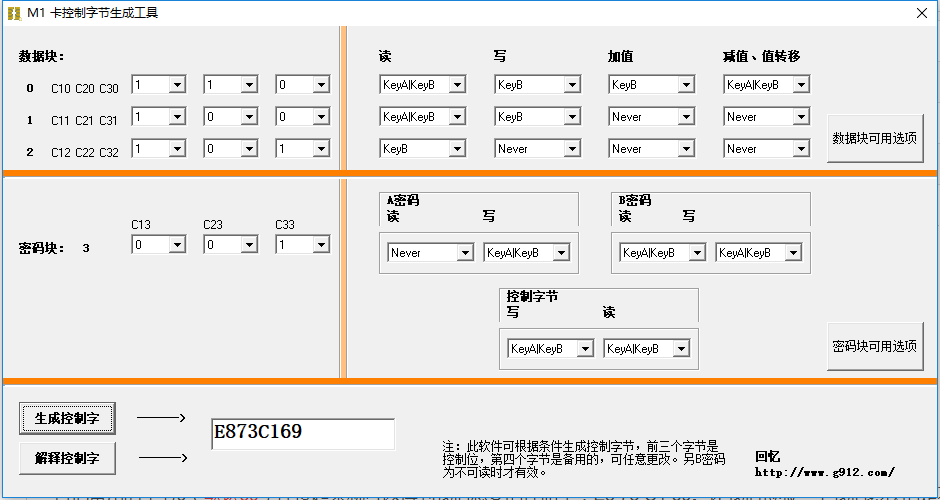Image resolution: width=940 pixels, height=500 pixels.
Task: Click 解释控制字 to interpret control bytes
Action: coord(67,458)
